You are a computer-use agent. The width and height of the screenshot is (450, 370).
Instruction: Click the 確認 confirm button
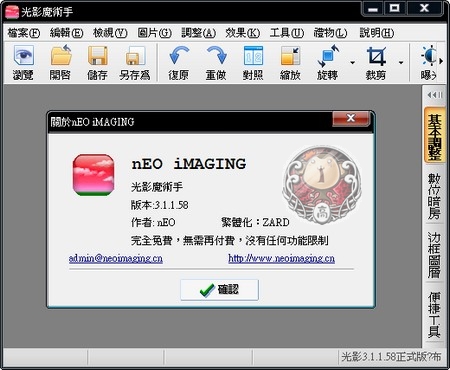[x=219, y=290]
